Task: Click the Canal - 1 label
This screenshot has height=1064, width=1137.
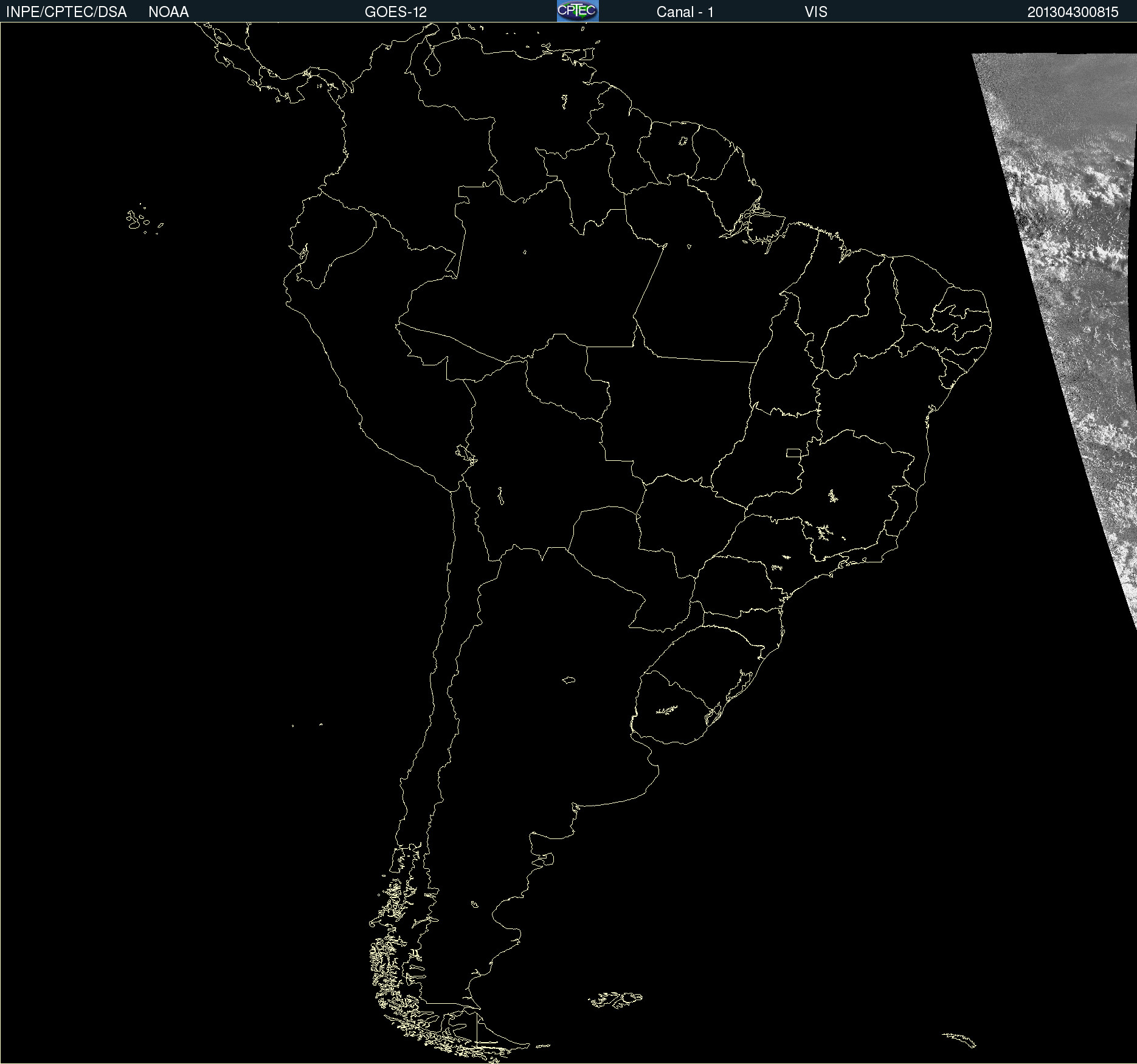Action: point(685,12)
